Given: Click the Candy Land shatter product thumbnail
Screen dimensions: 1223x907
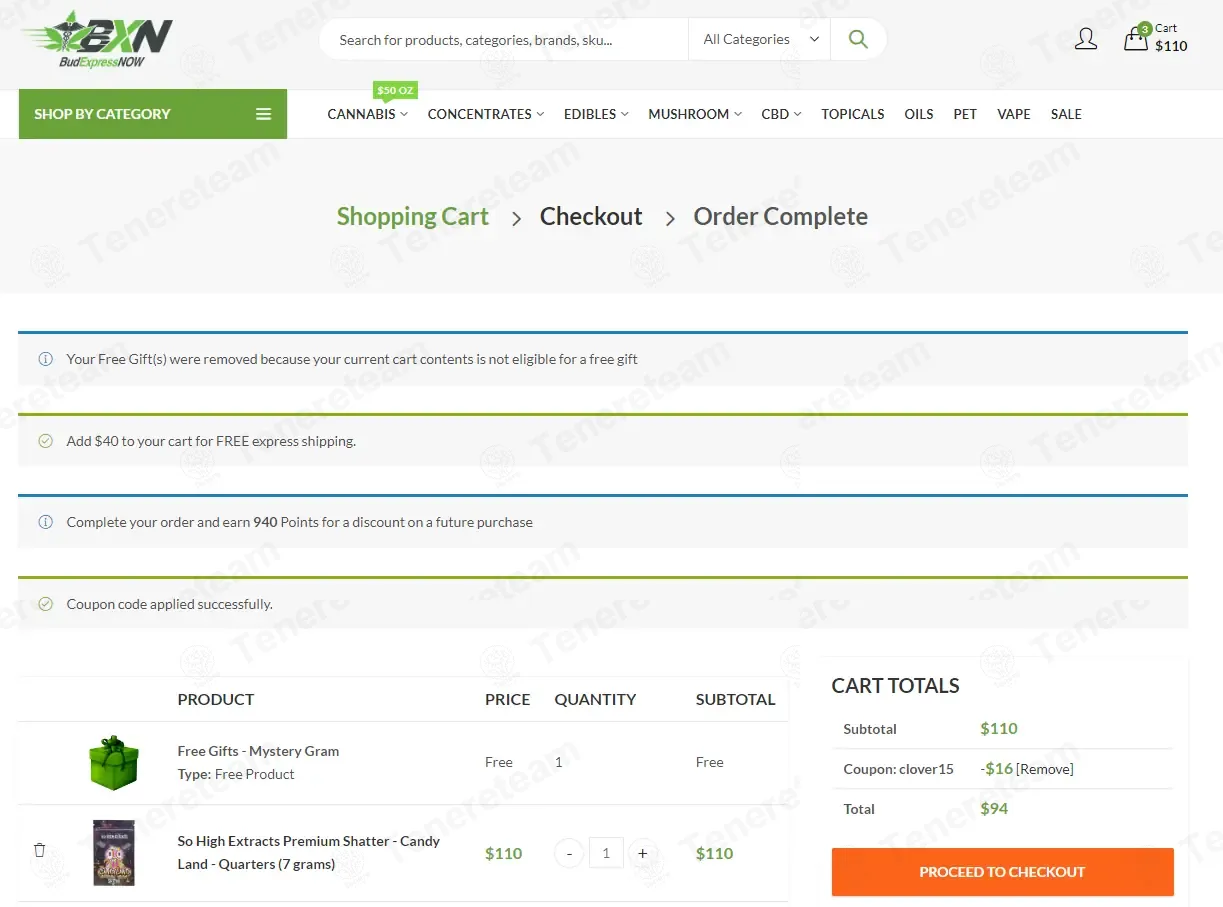Looking at the screenshot, I should (x=113, y=853).
